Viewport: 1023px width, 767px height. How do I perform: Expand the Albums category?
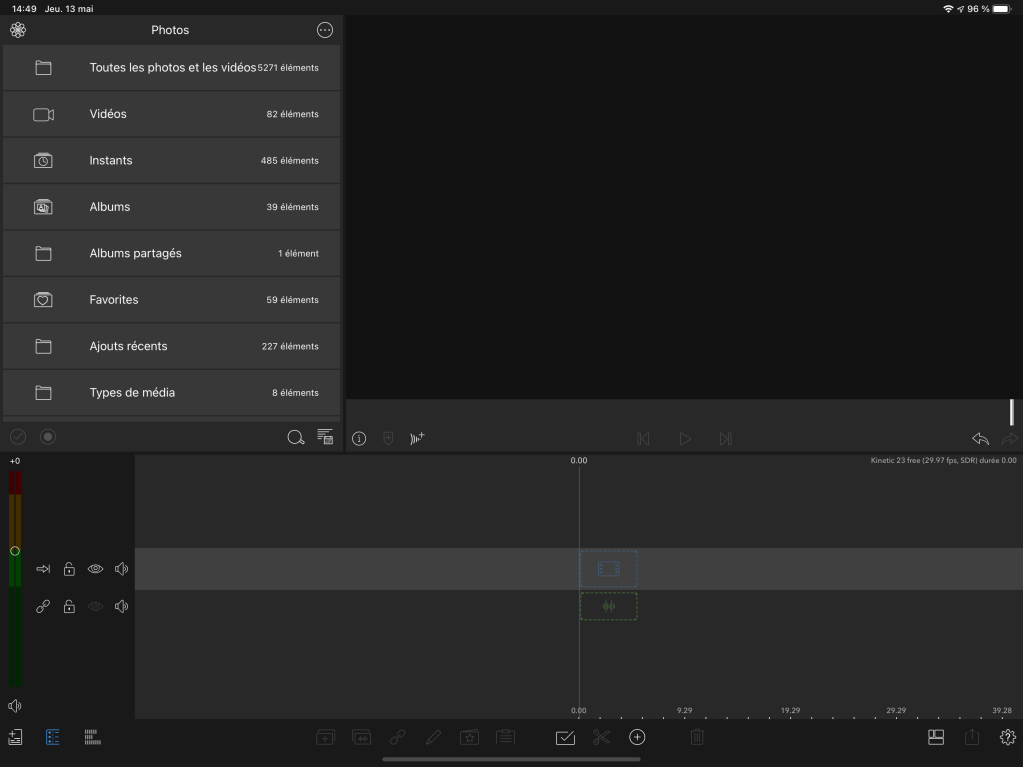172,207
